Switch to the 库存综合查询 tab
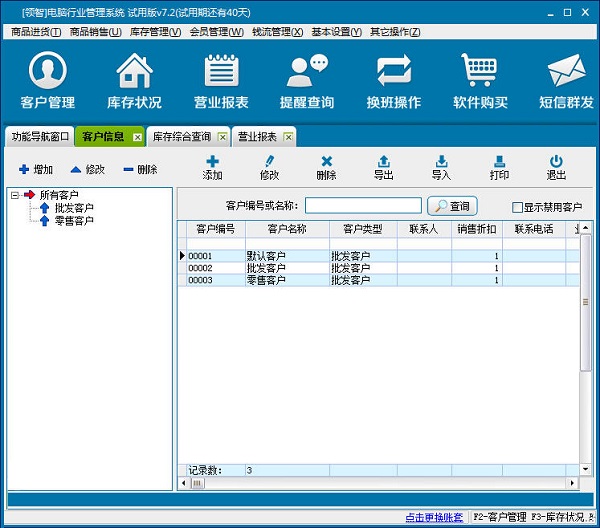This screenshot has height=528, width=600. point(181,136)
